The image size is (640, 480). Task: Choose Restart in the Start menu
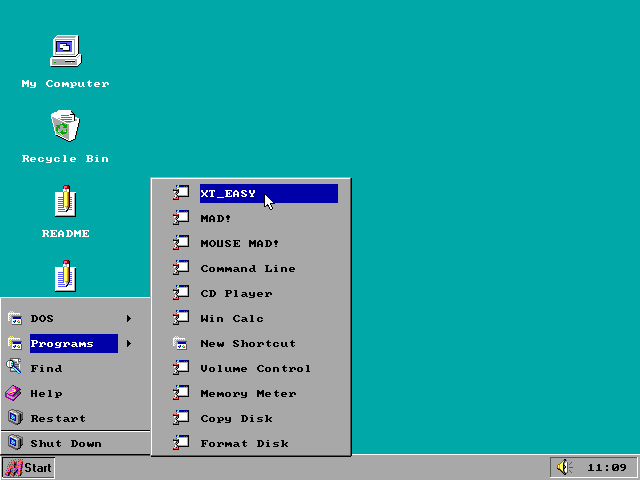point(76,418)
